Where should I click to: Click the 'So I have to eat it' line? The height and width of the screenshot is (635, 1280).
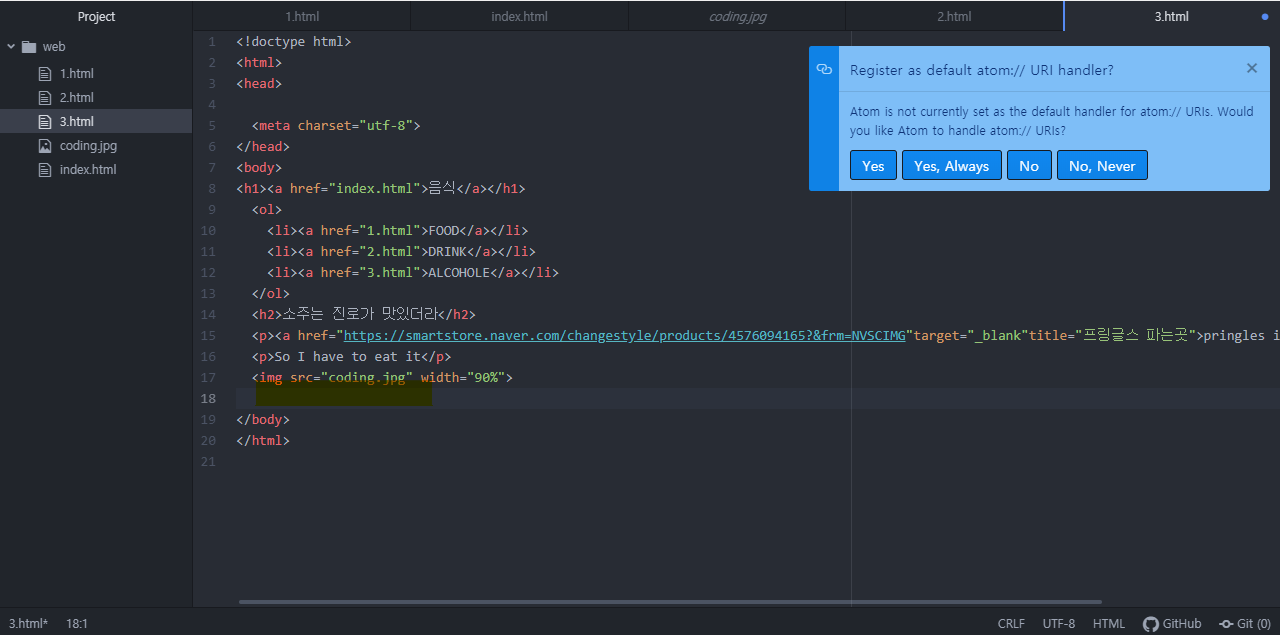352,357
